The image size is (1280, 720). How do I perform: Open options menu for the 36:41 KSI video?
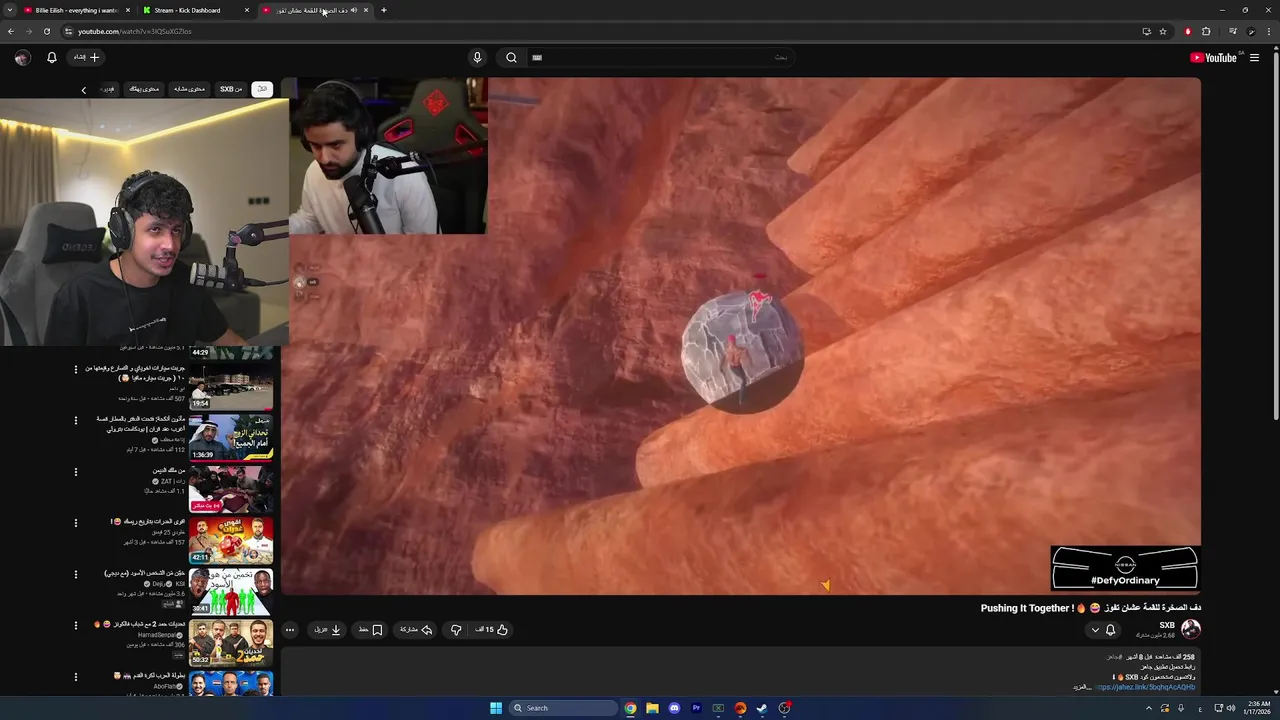coord(75,574)
